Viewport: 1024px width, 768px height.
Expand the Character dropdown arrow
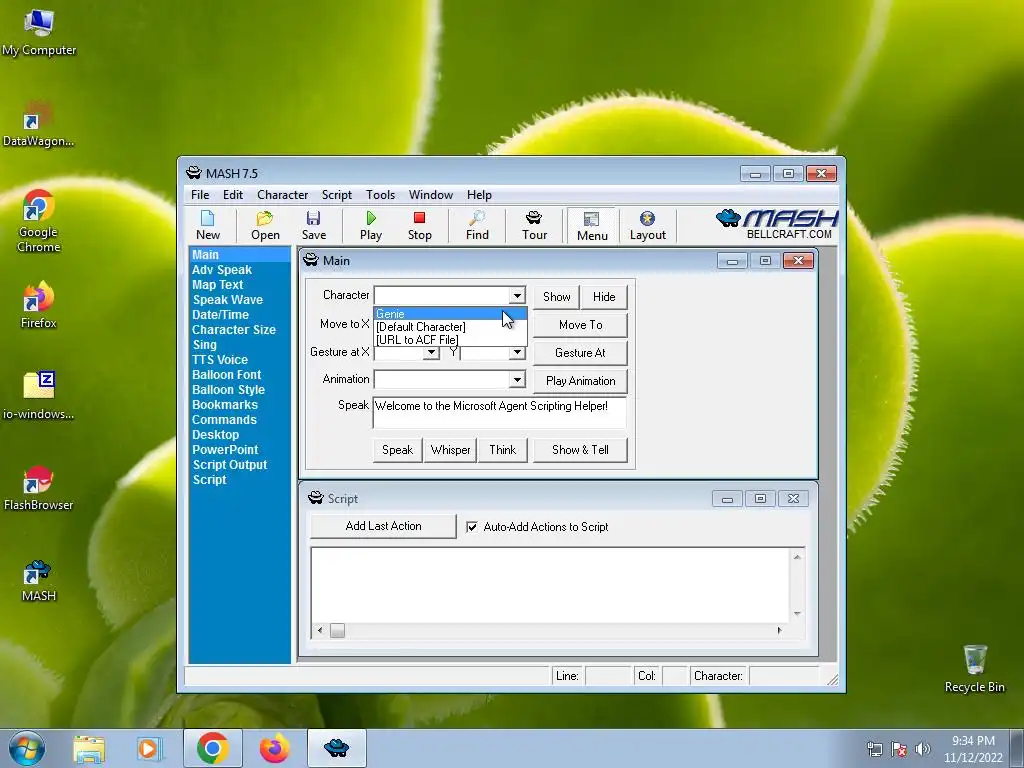click(x=517, y=296)
